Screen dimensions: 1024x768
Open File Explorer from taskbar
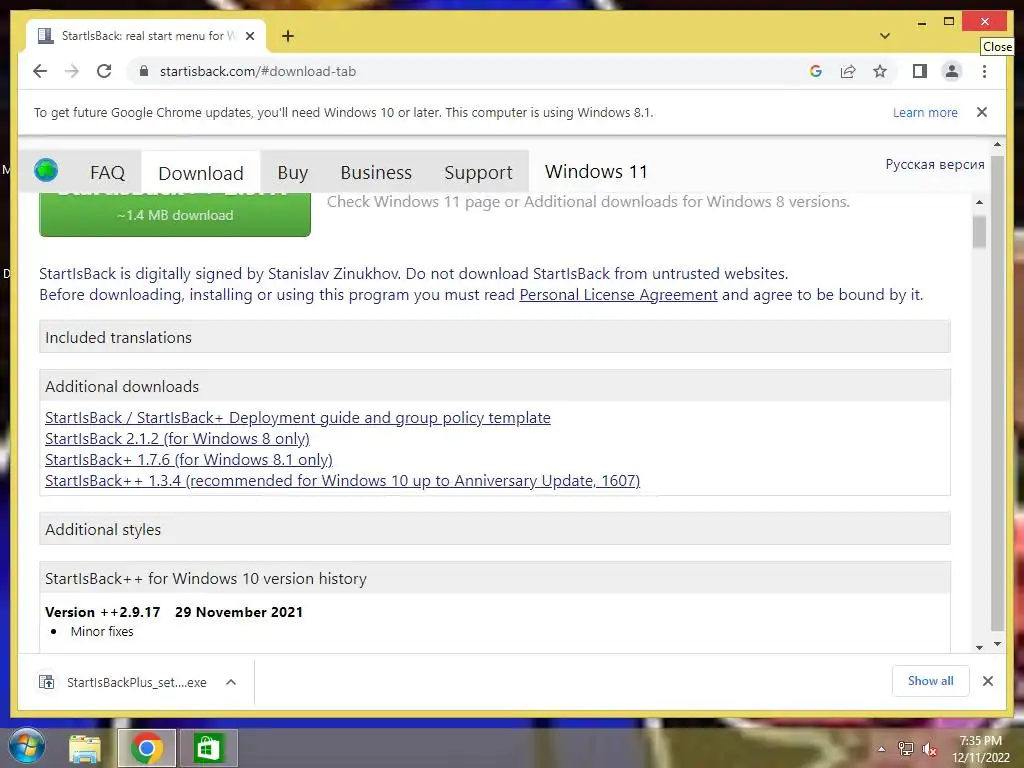85,748
